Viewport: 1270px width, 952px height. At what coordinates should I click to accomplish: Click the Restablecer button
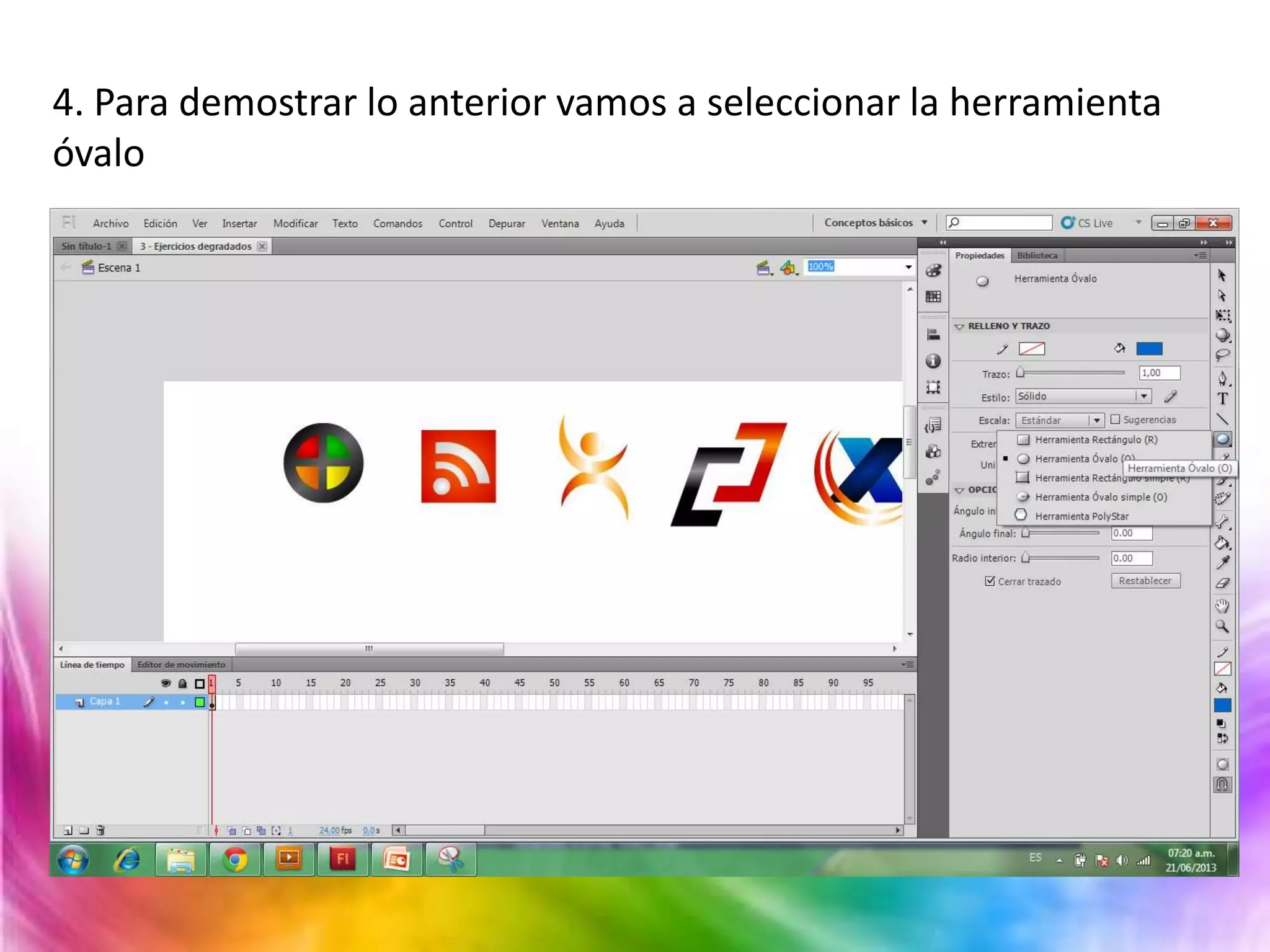[x=1145, y=581]
